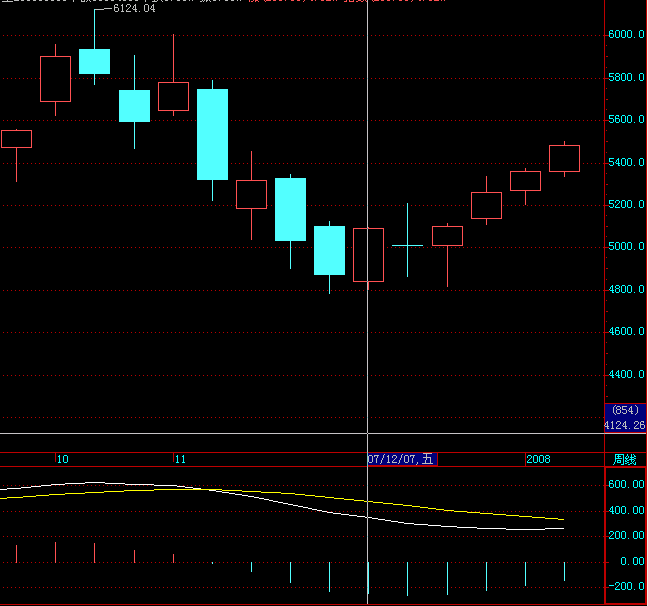Click the 600.00 label on indicator axis
Image resolution: width=648 pixels, height=606 pixels.
(626, 484)
